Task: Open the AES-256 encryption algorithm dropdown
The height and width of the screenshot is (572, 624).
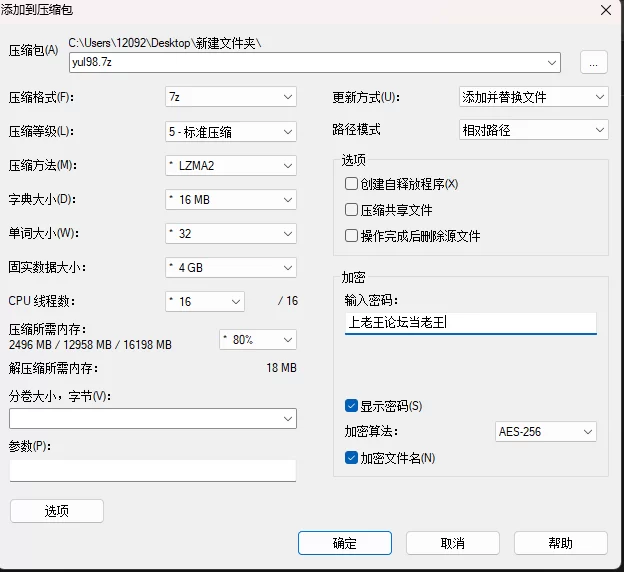Action: pos(546,431)
